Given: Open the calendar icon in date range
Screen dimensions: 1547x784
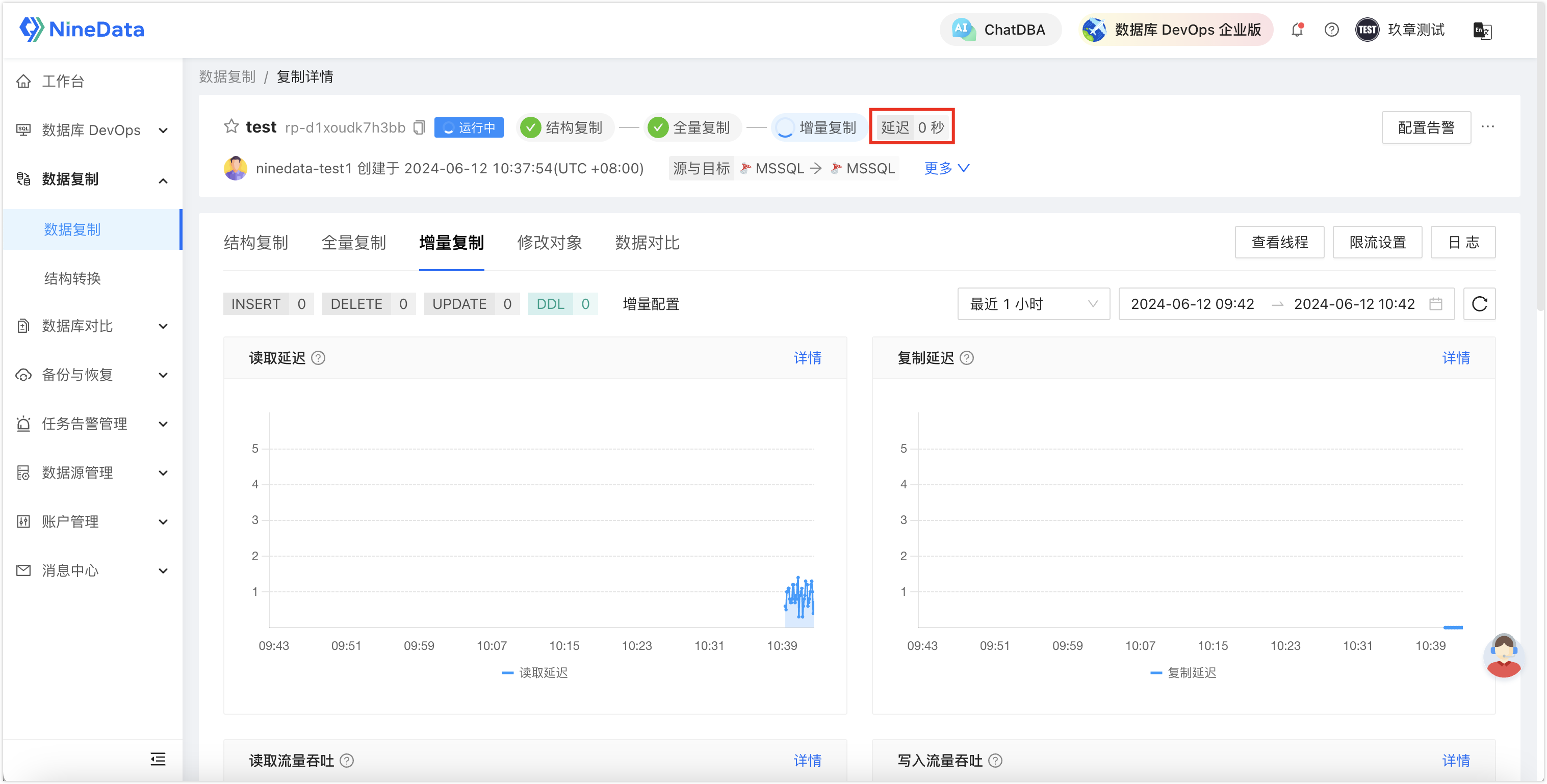Looking at the screenshot, I should click(x=1436, y=304).
